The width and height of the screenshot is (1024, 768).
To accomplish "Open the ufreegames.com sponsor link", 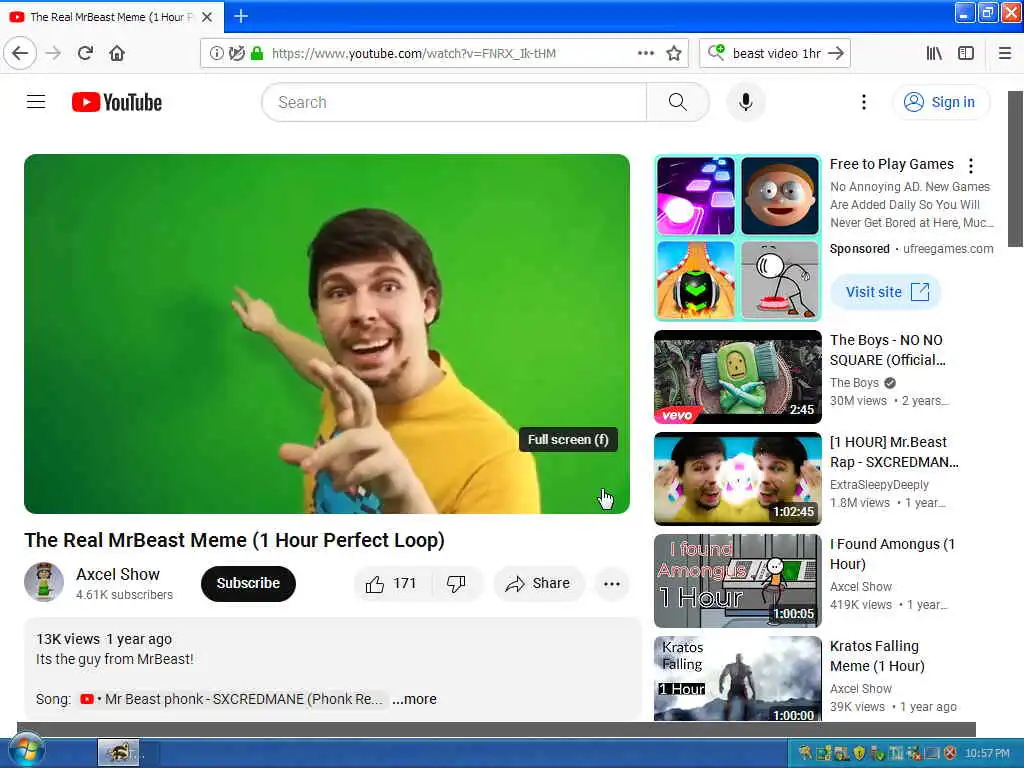I will click(948, 249).
